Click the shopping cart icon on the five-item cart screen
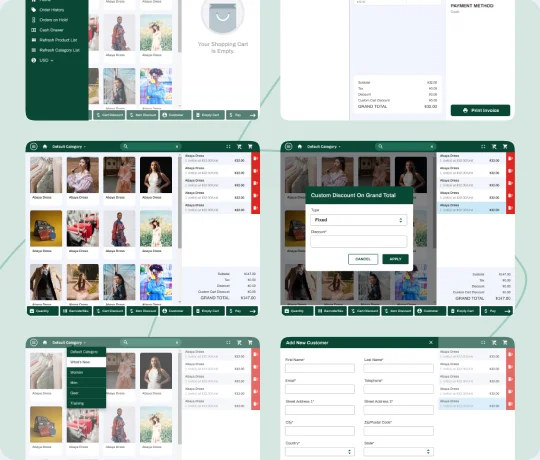540x460 pixels. [250, 147]
